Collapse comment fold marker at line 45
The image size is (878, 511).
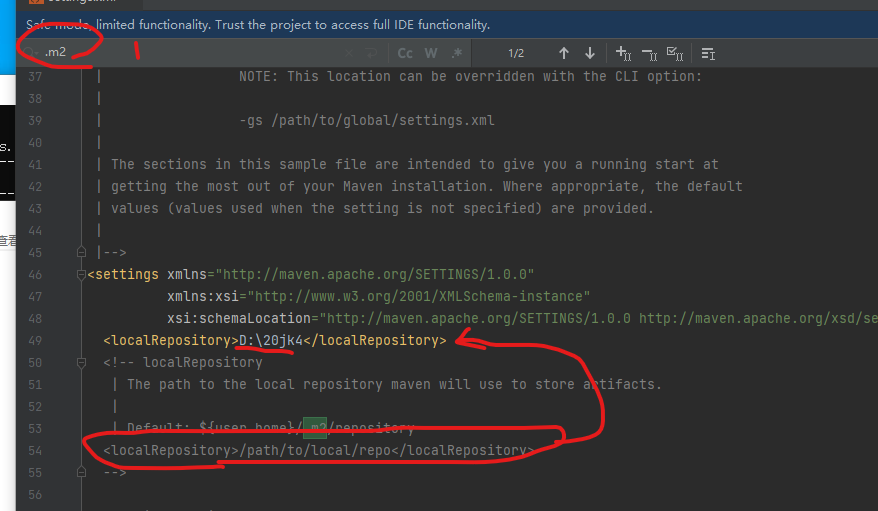81,252
